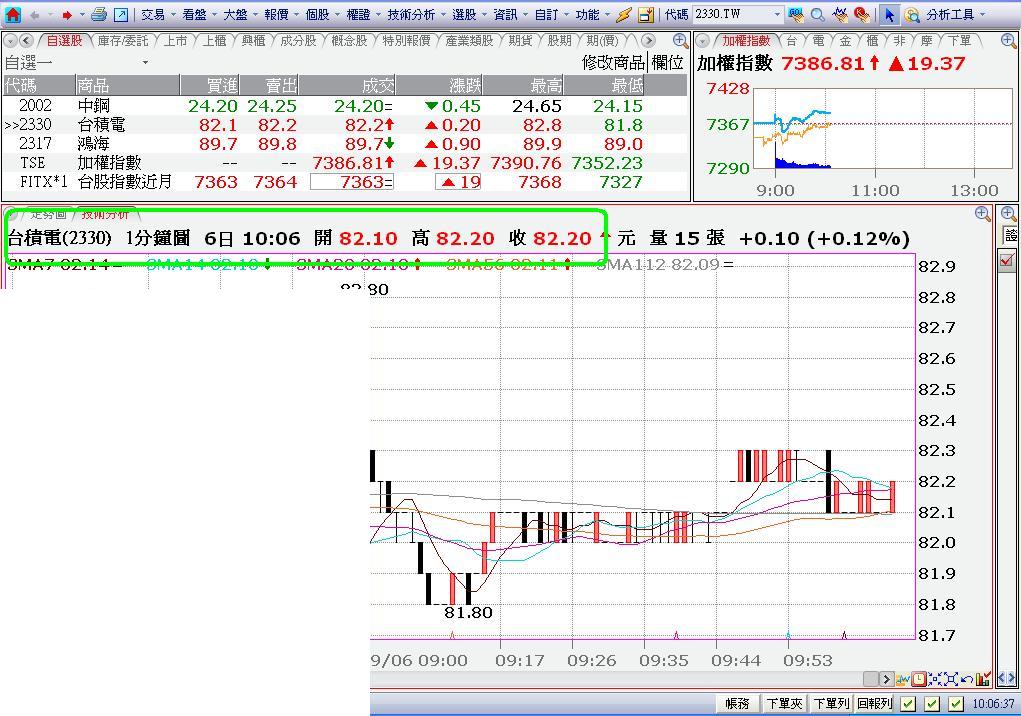Screen dimensions: 1021x716
Task: Select the TSE 加權指數 row
Action: tap(345, 162)
